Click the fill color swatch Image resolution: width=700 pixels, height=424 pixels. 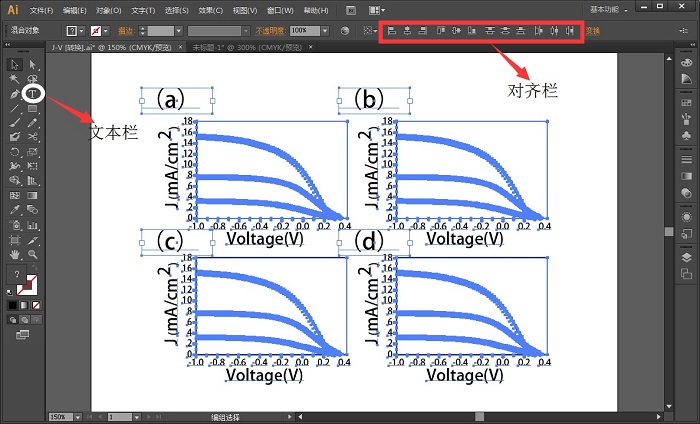coord(72,31)
